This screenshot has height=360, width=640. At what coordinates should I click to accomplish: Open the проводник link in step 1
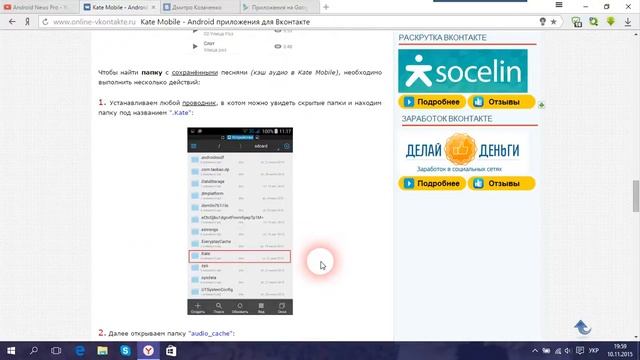(x=199, y=103)
